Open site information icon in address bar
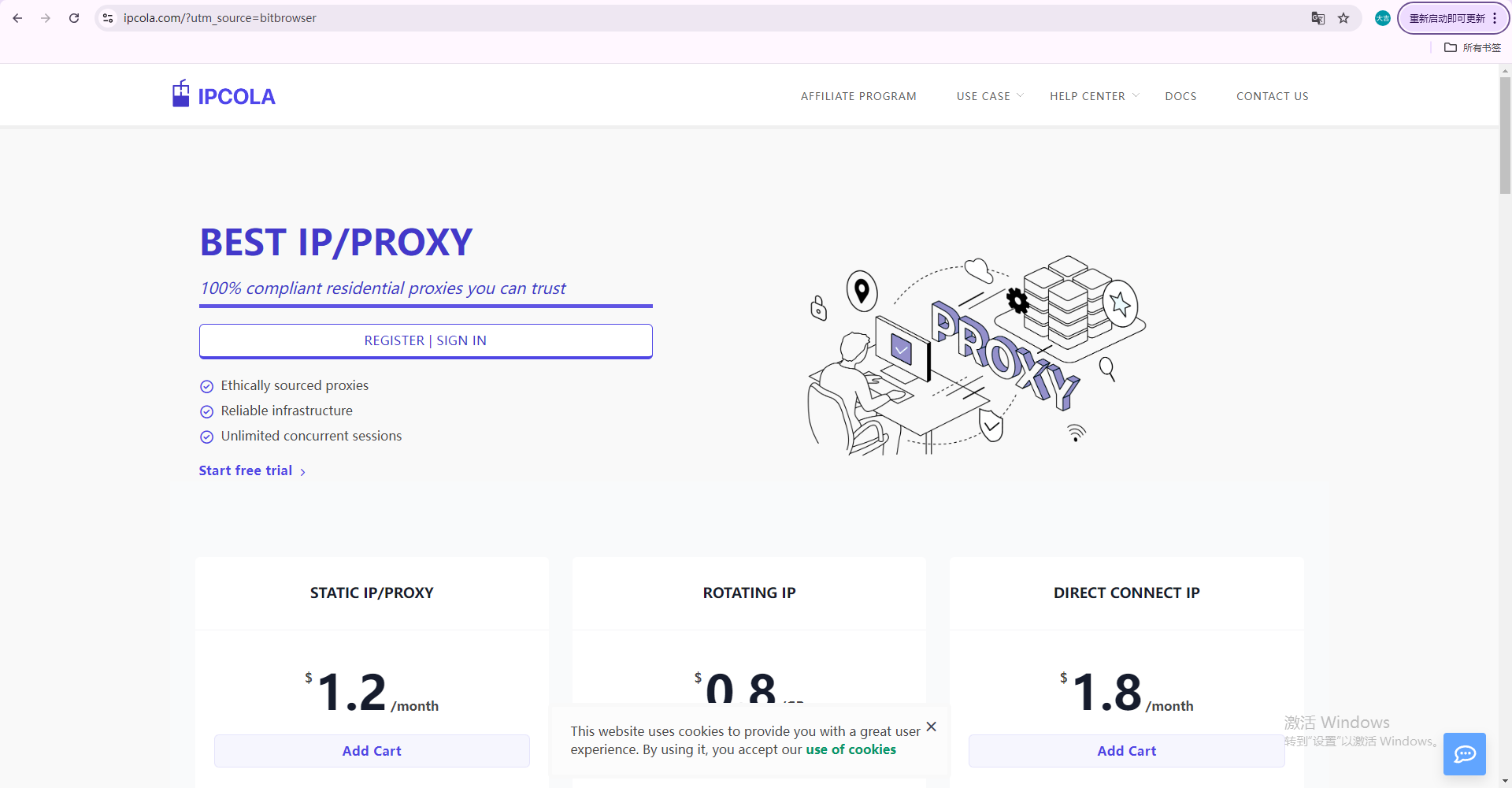Screen dimensions: 1512x788 click(109, 18)
